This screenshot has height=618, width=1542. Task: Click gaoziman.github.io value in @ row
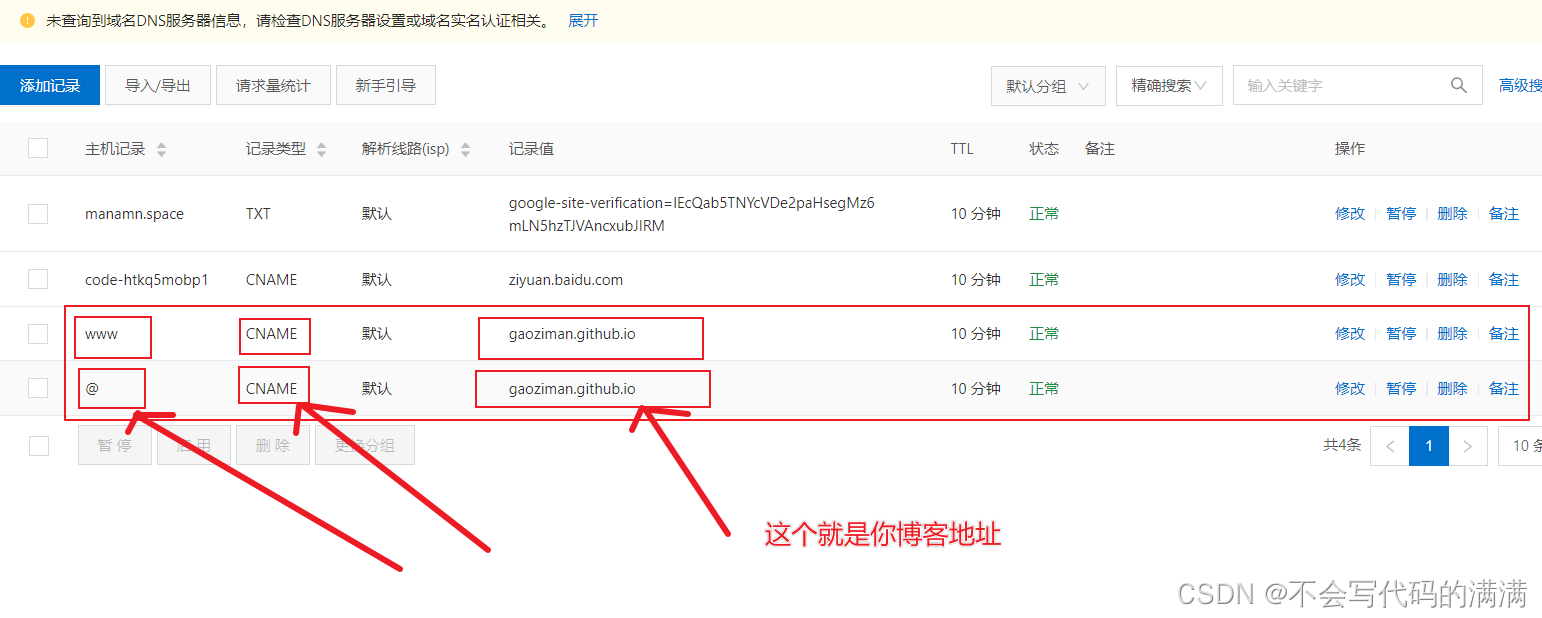pyautogui.click(x=572, y=389)
